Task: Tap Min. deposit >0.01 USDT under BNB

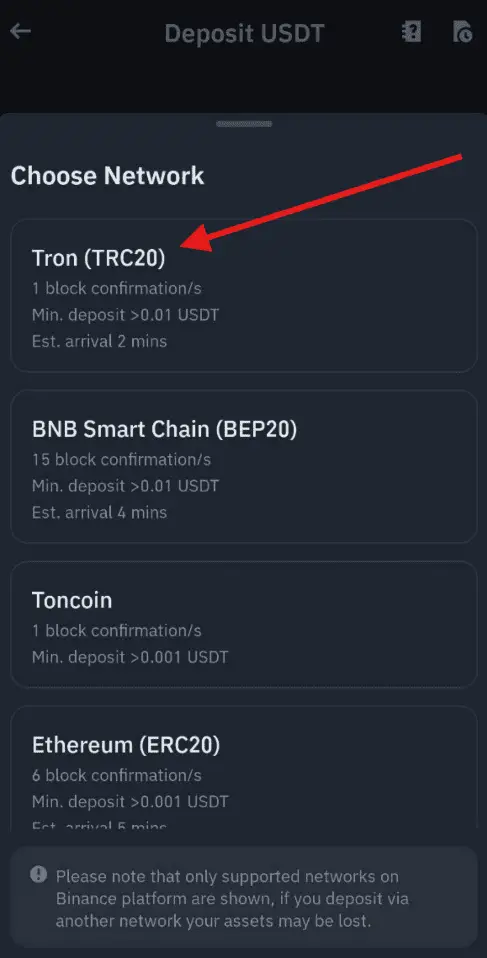Action: pos(125,486)
